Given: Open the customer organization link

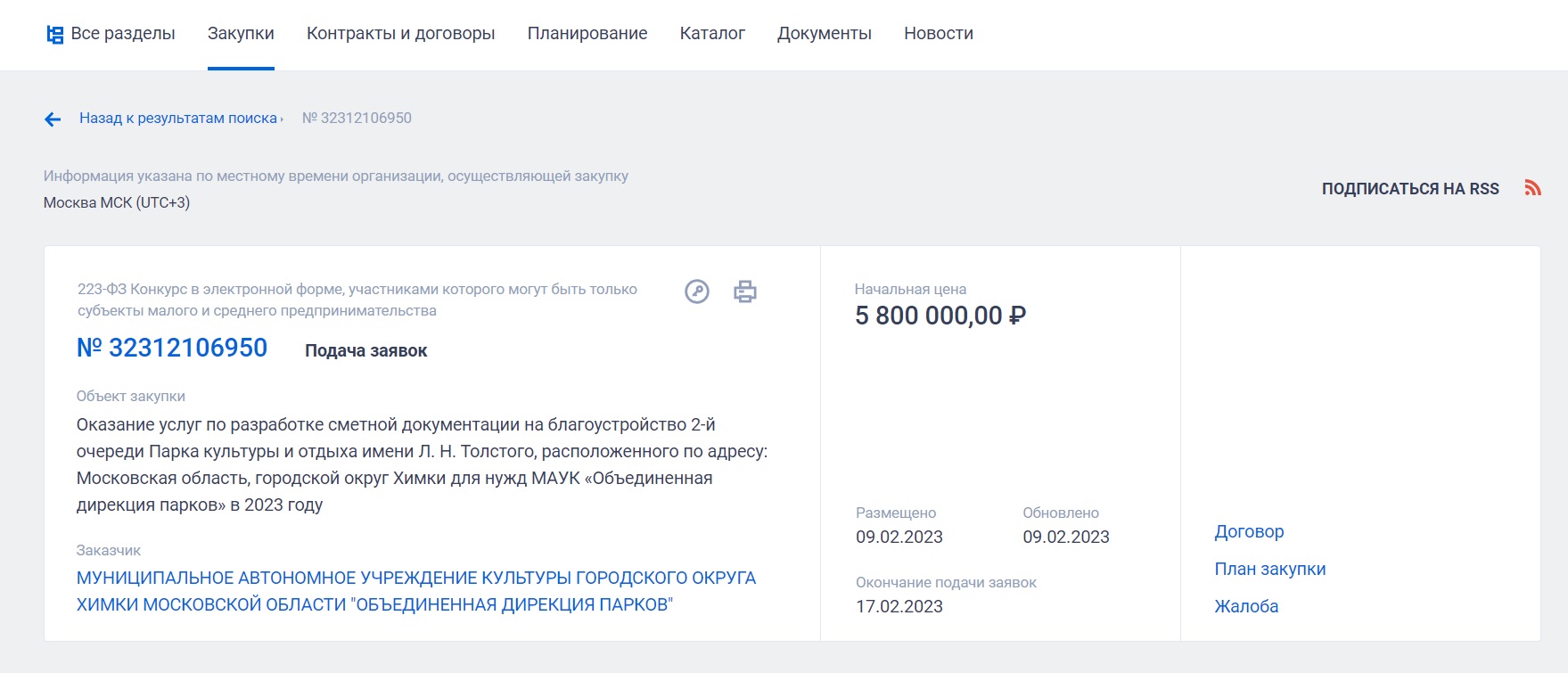Looking at the screenshot, I should [x=416, y=591].
